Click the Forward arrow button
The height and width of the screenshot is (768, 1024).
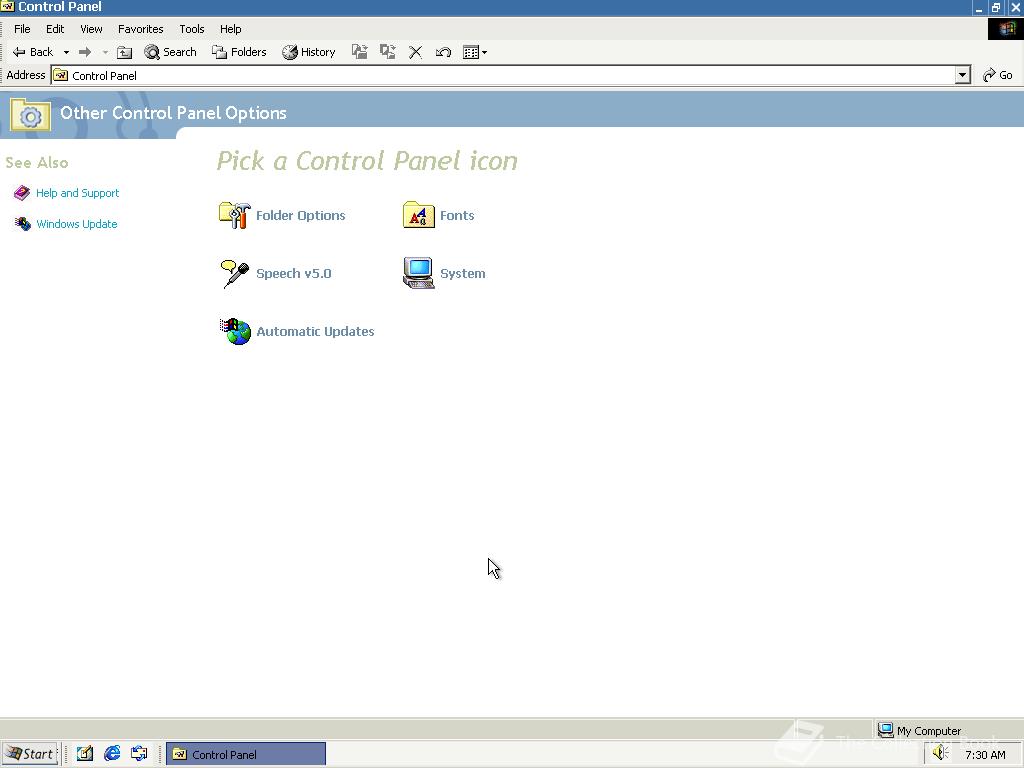tap(85, 52)
